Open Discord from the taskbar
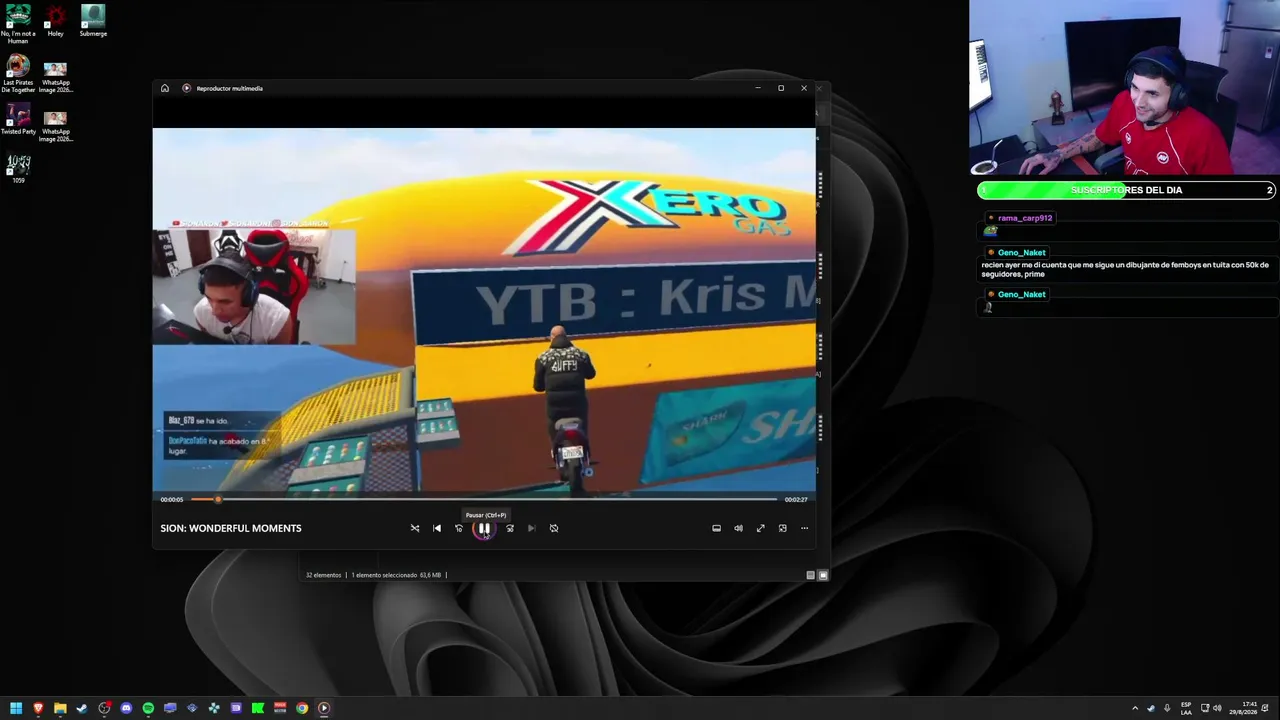1280x720 pixels. click(x=126, y=708)
